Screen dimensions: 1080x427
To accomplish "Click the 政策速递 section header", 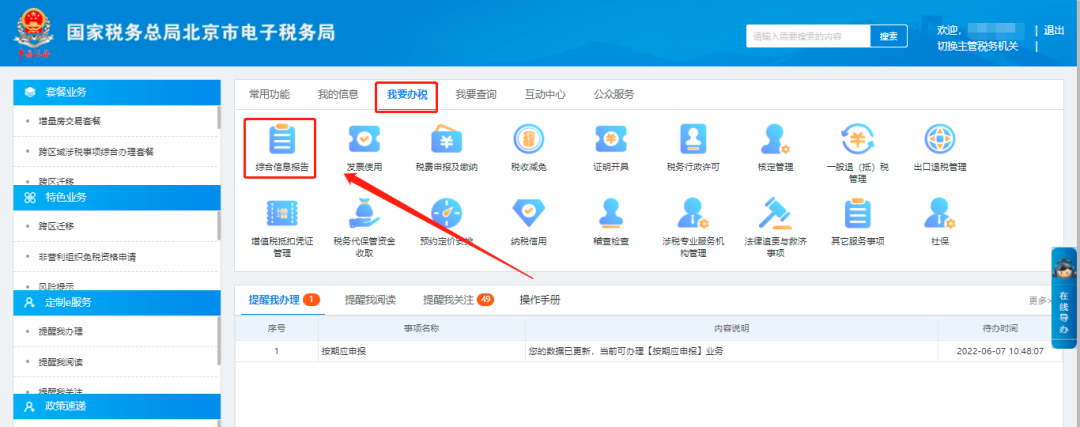I will (x=117, y=407).
